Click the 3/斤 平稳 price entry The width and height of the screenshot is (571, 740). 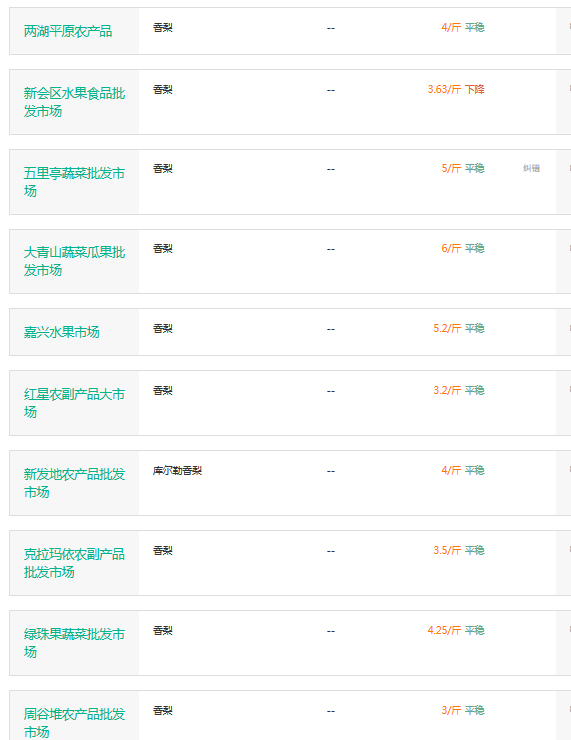(463, 710)
